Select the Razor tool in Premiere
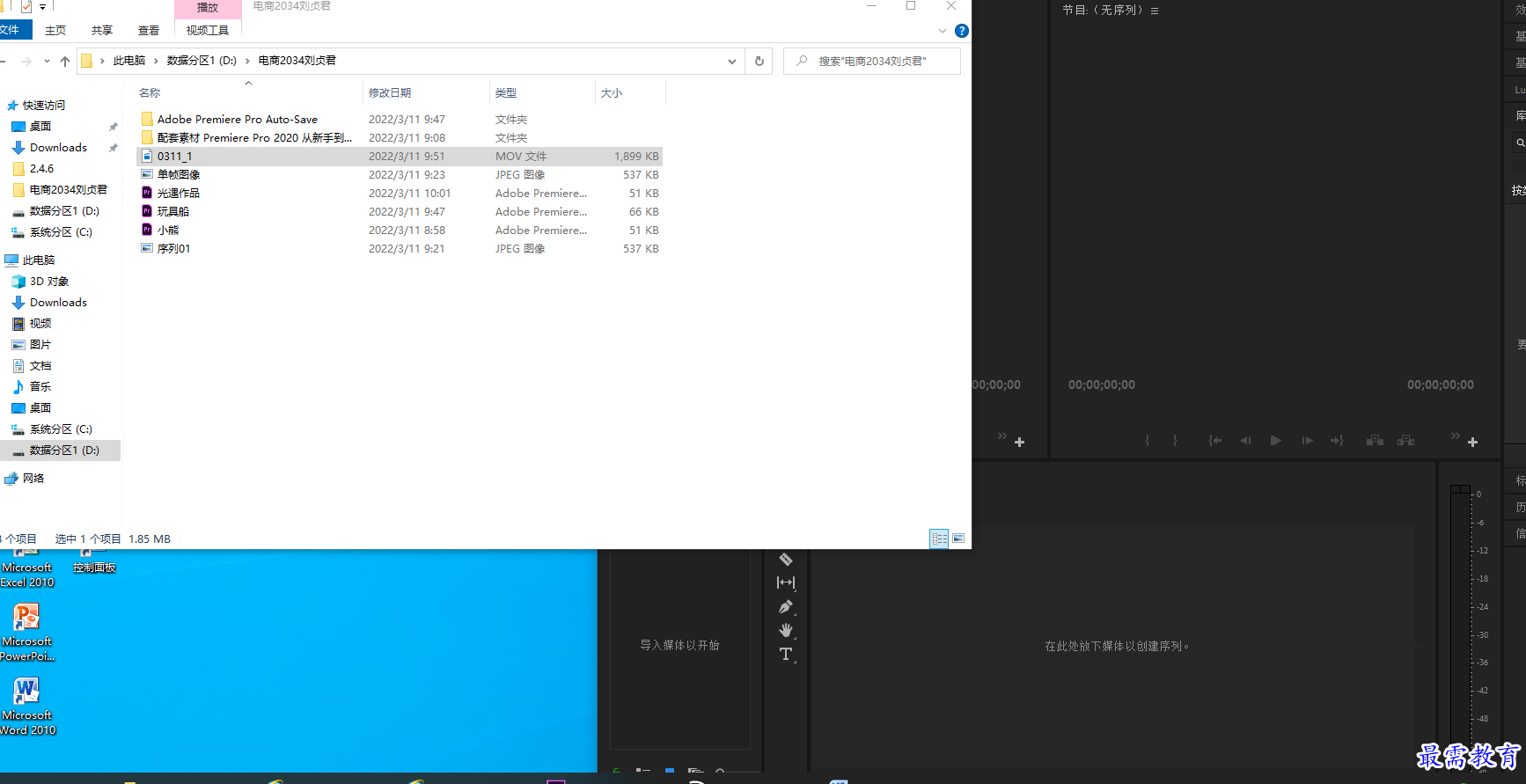 coord(786,560)
